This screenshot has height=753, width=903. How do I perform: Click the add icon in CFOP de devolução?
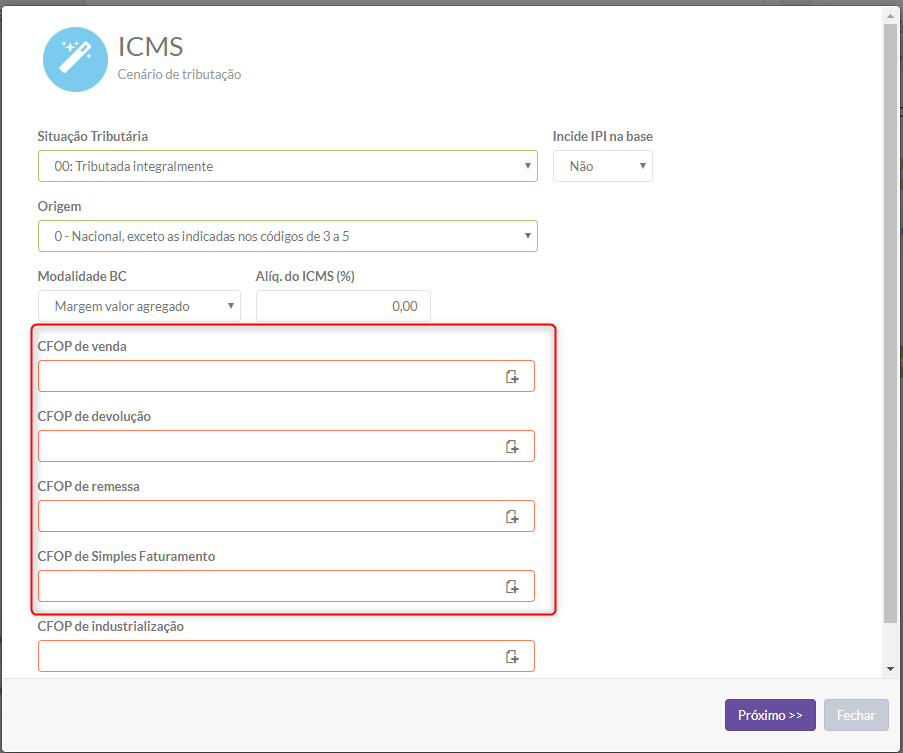[x=512, y=447]
